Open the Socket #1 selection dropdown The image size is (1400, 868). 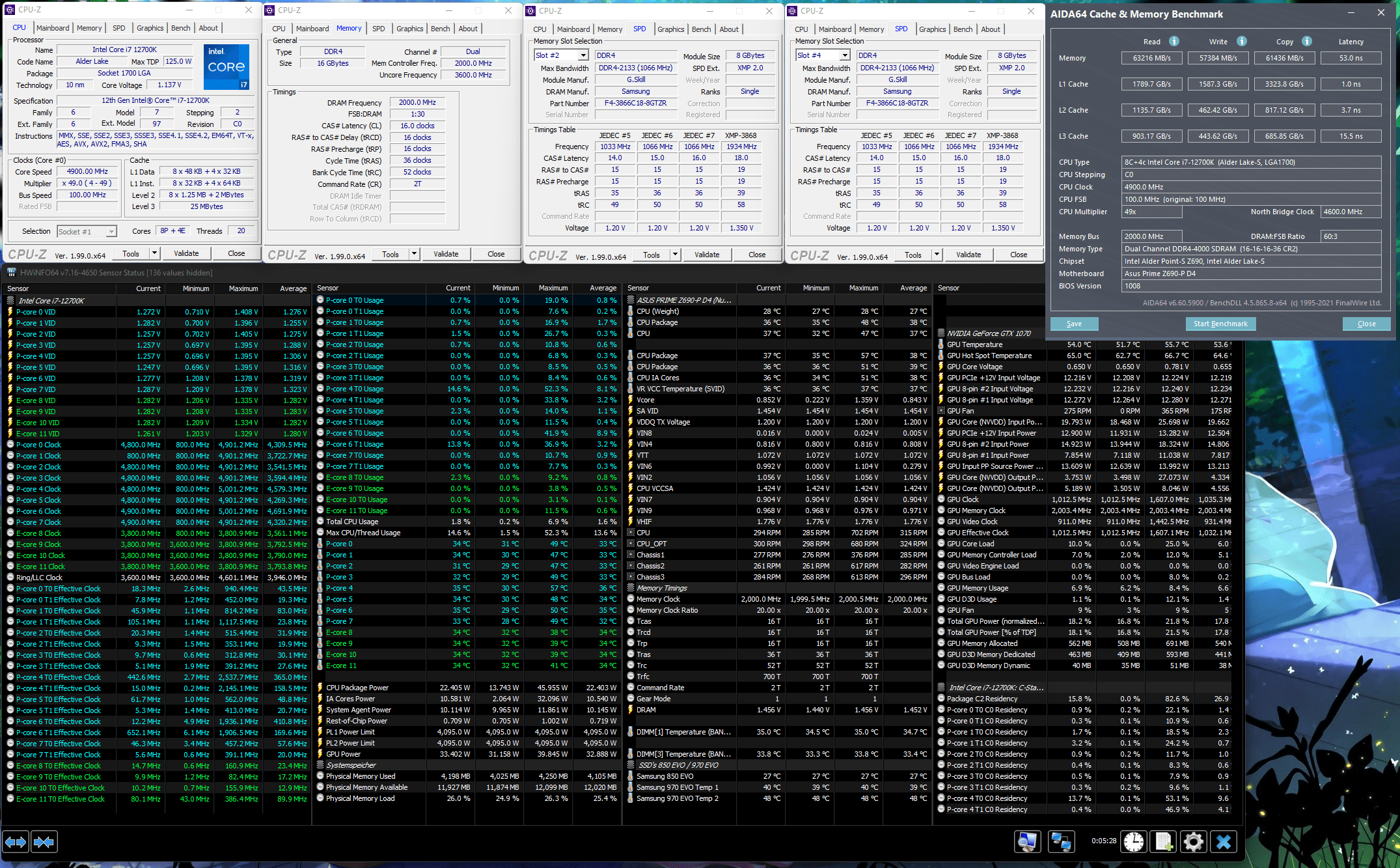tap(111, 232)
